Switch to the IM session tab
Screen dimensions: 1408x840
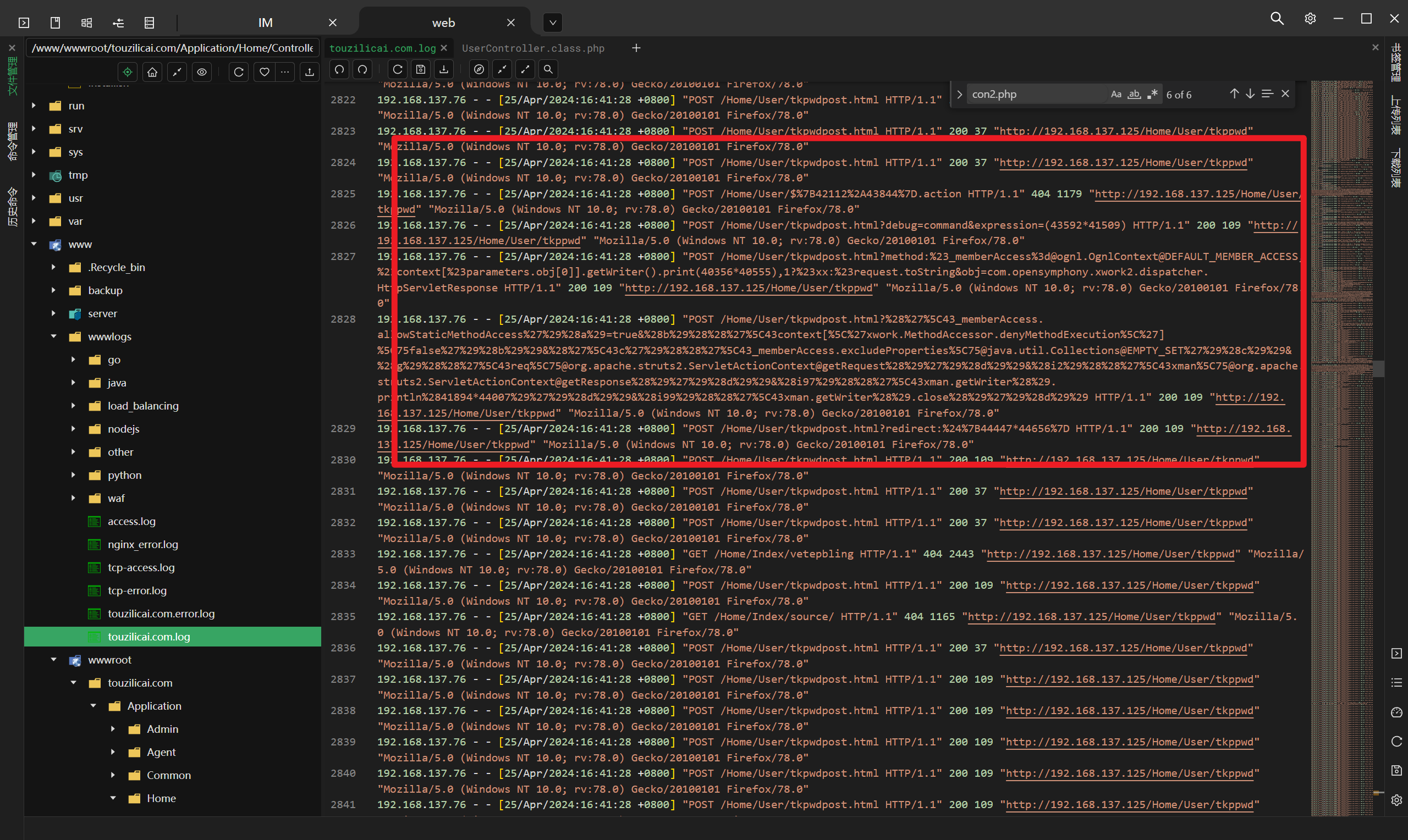tap(265, 23)
